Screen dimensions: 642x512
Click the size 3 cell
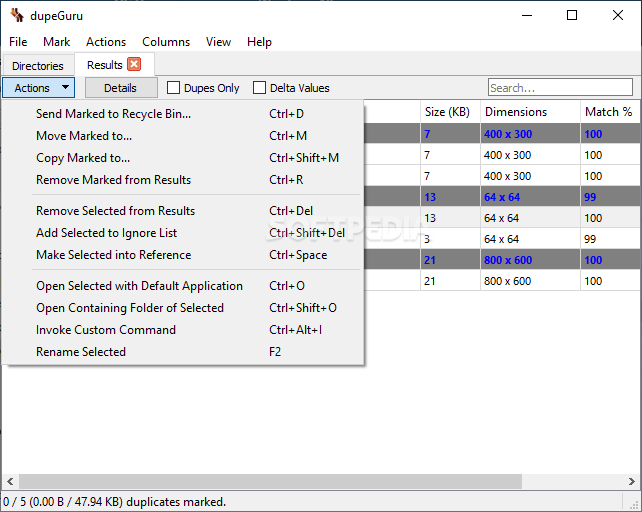pos(450,239)
